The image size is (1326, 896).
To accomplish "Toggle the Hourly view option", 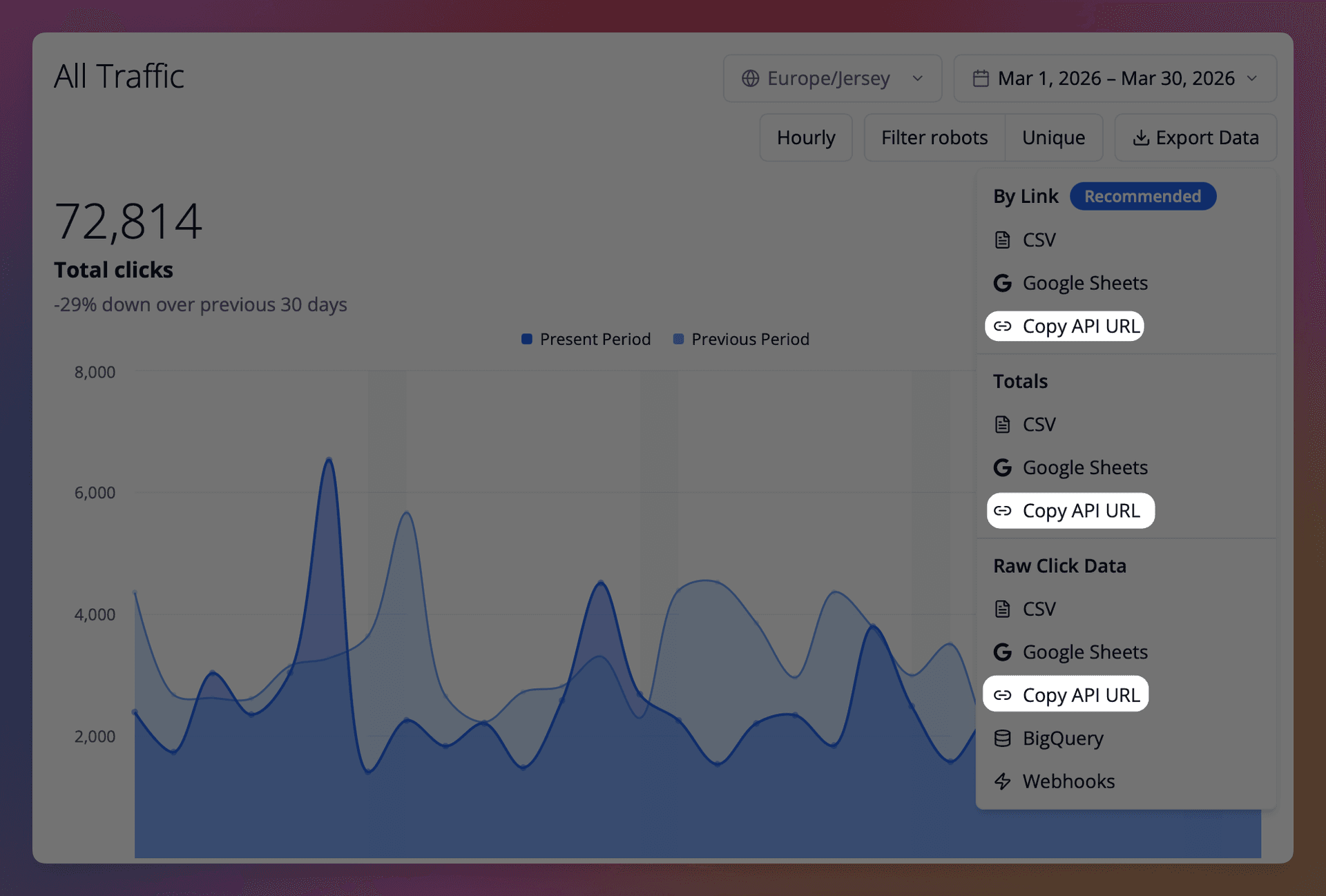I will tap(805, 137).
